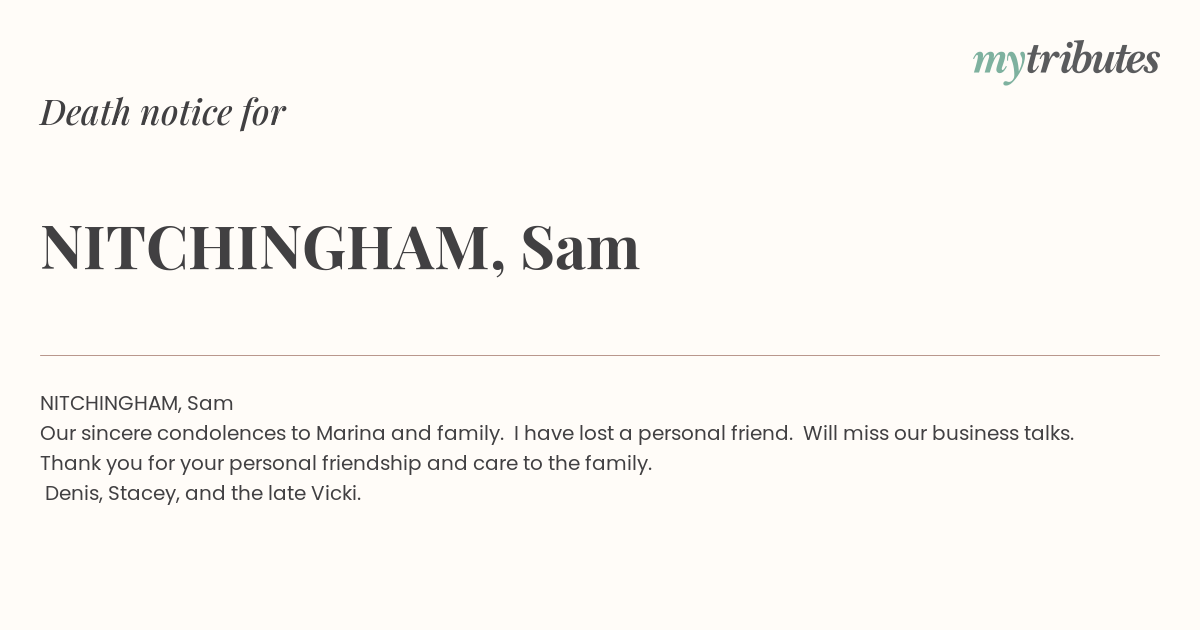
Task: Click the word "Sam" in the large title
Action: click(x=580, y=247)
